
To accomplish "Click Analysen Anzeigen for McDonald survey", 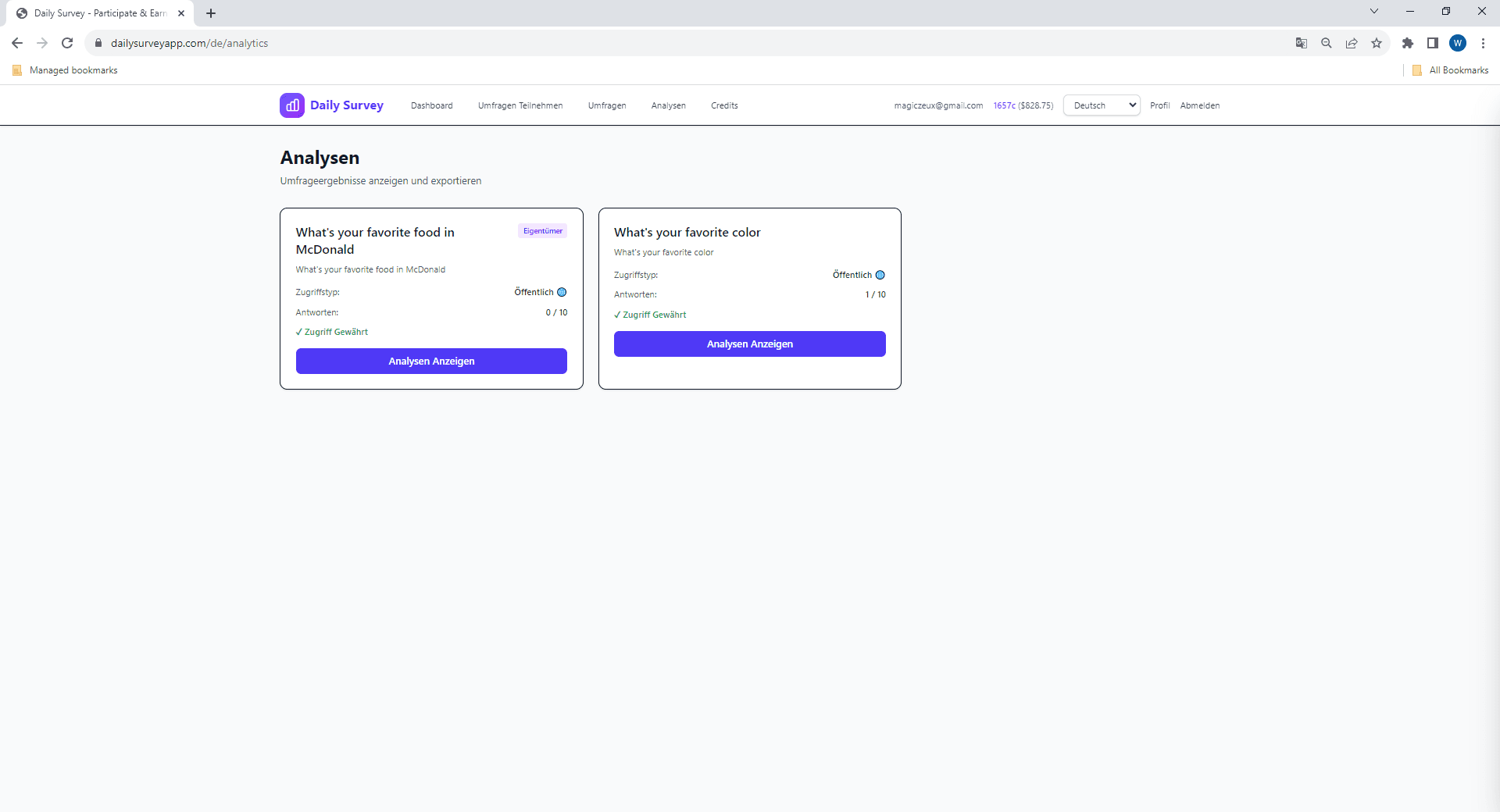I will [x=431, y=361].
